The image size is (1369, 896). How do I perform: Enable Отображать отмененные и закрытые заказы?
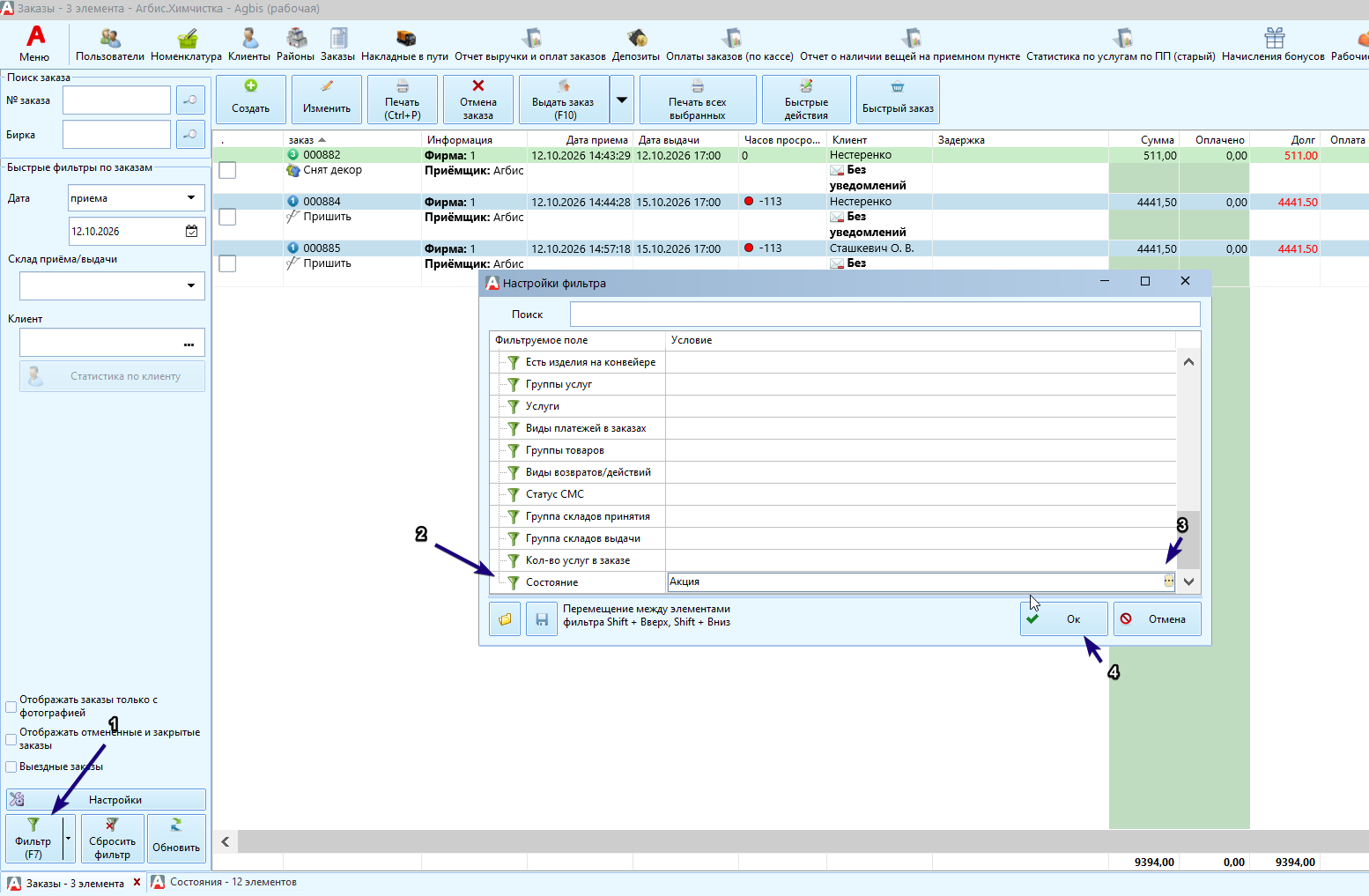[11, 739]
